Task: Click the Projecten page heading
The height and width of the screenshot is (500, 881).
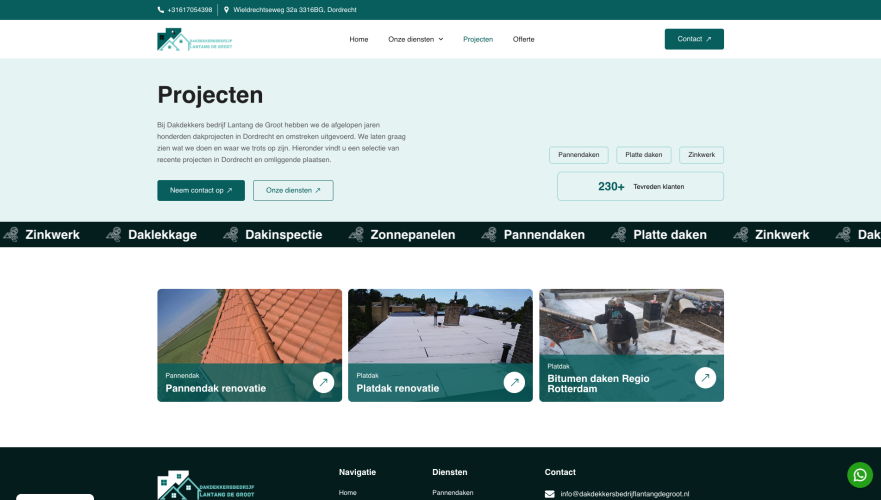Action: (210, 95)
